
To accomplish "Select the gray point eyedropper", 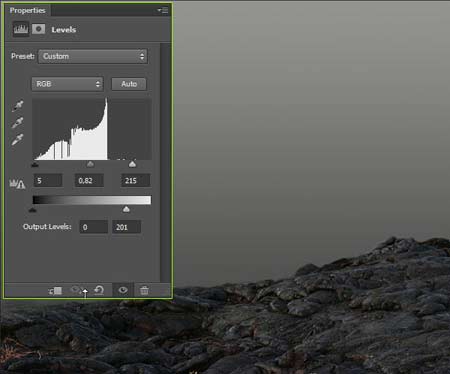I will click(x=18, y=123).
